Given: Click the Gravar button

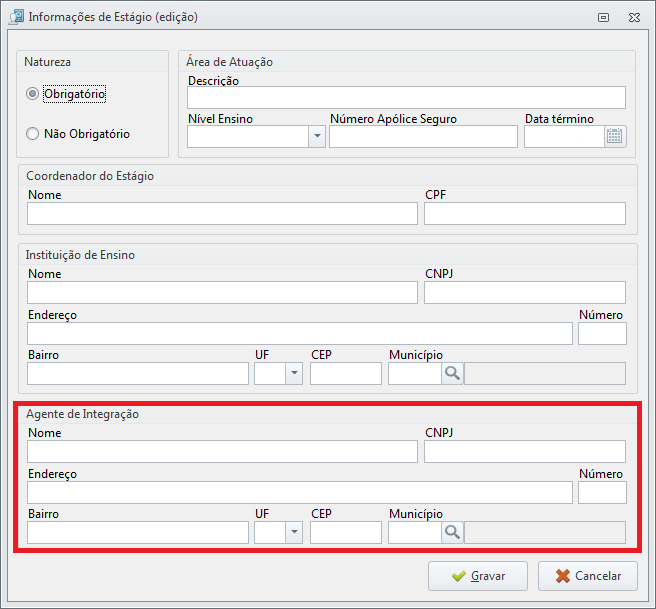Looking at the screenshot, I should click(478, 576).
